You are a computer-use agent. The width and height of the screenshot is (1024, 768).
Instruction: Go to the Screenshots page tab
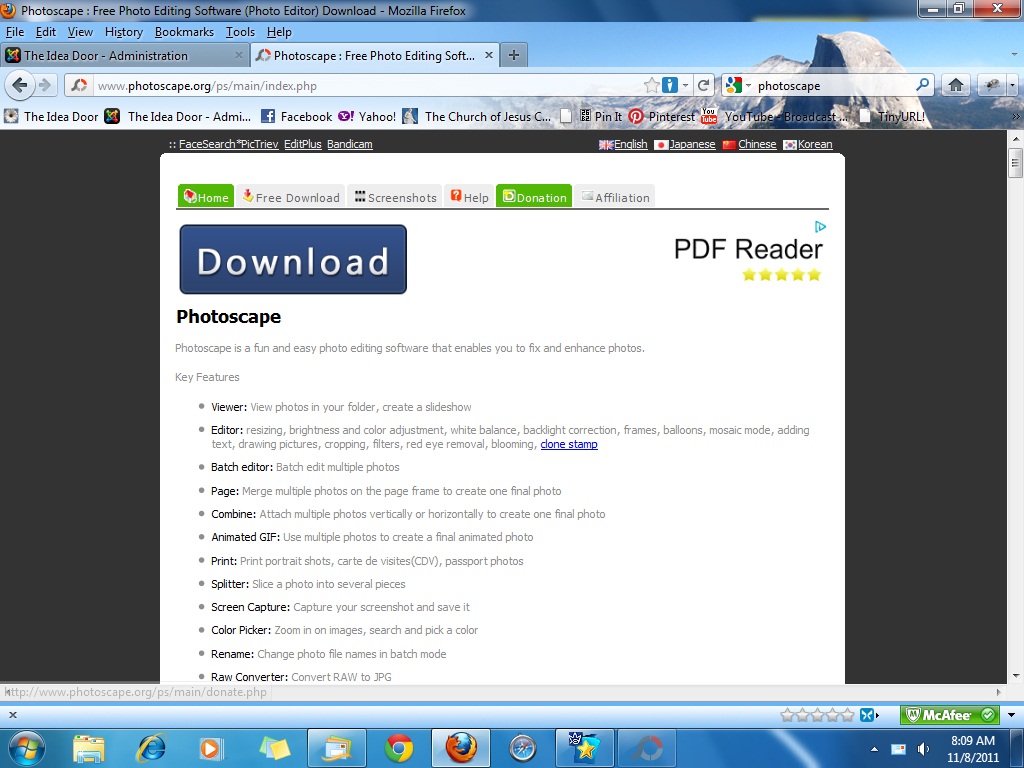coord(395,197)
